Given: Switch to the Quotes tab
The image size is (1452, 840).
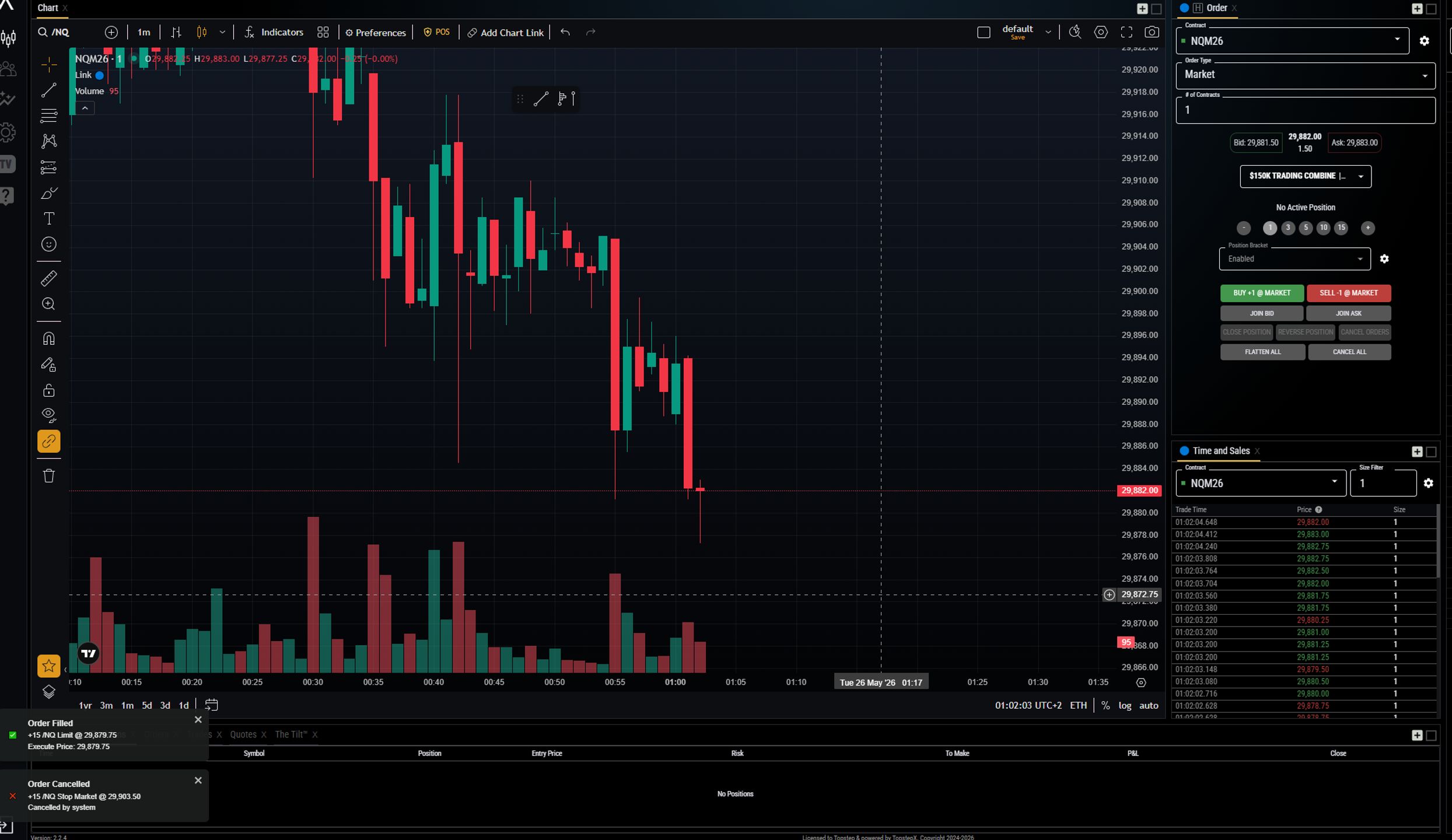Looking at the screenshot, I should (243, 734).
